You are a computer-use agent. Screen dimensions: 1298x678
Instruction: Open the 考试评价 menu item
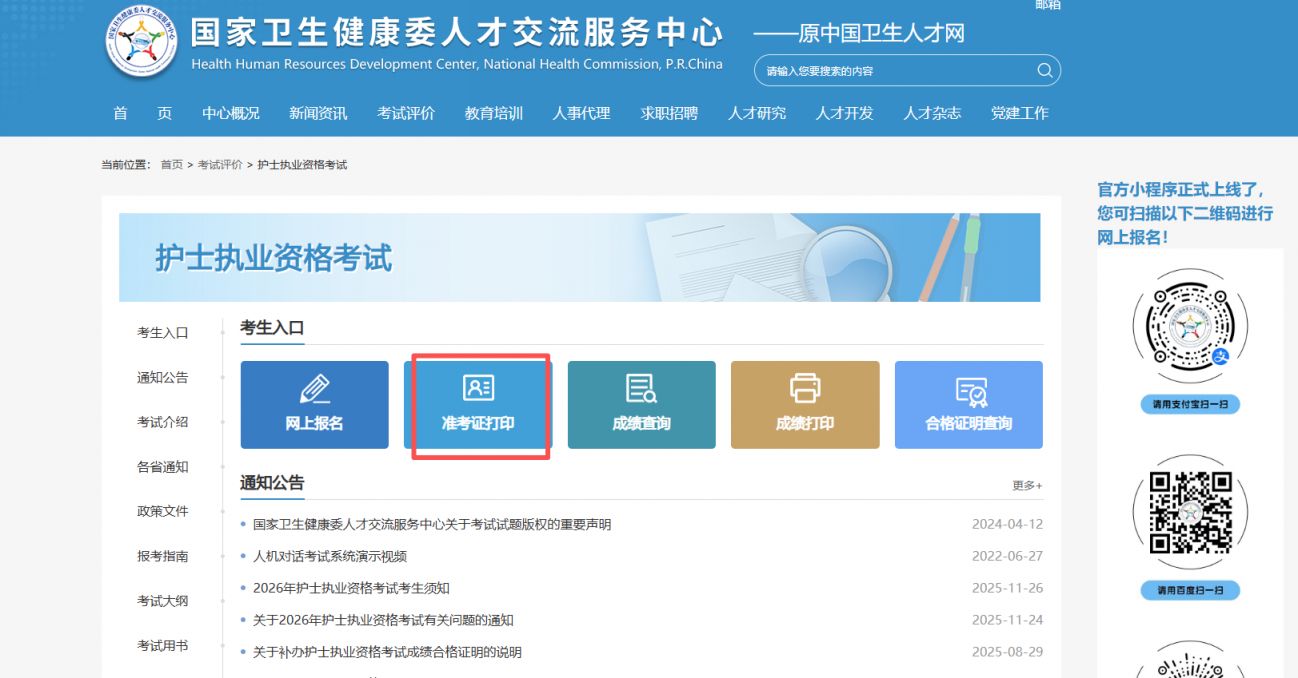404,113
